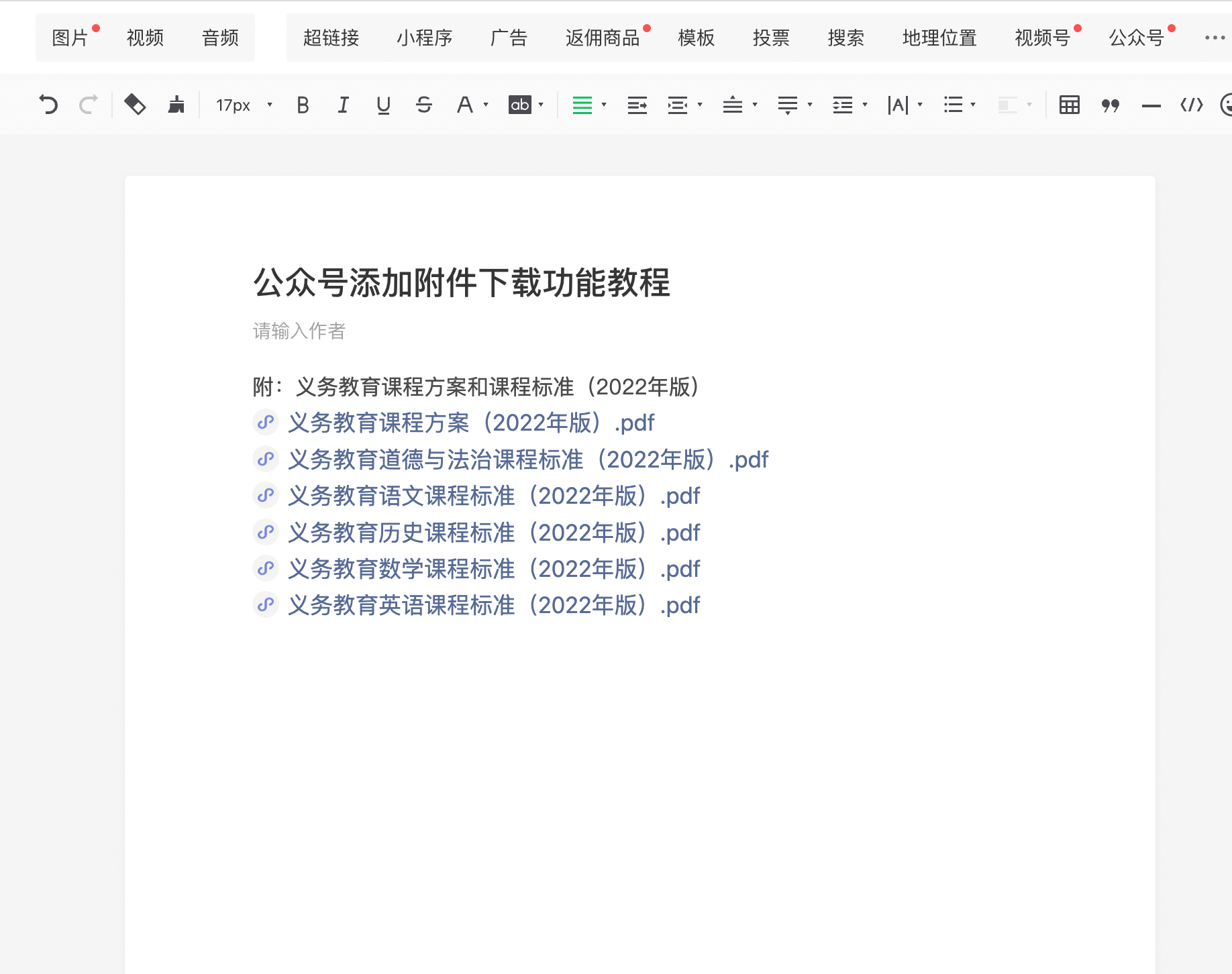The width and height of the screenshot is (1232, 974).
Task: Redo the last action
Action: (88, 105)
